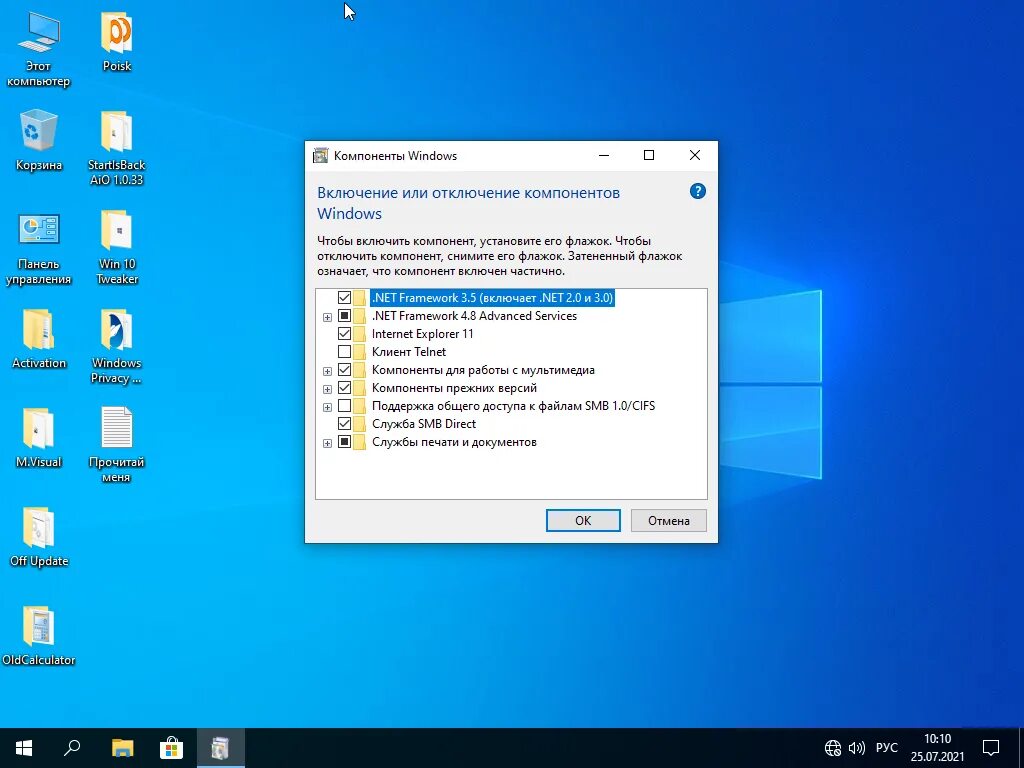
Task: Switch the РУС input language indicator
Action: 886,748
